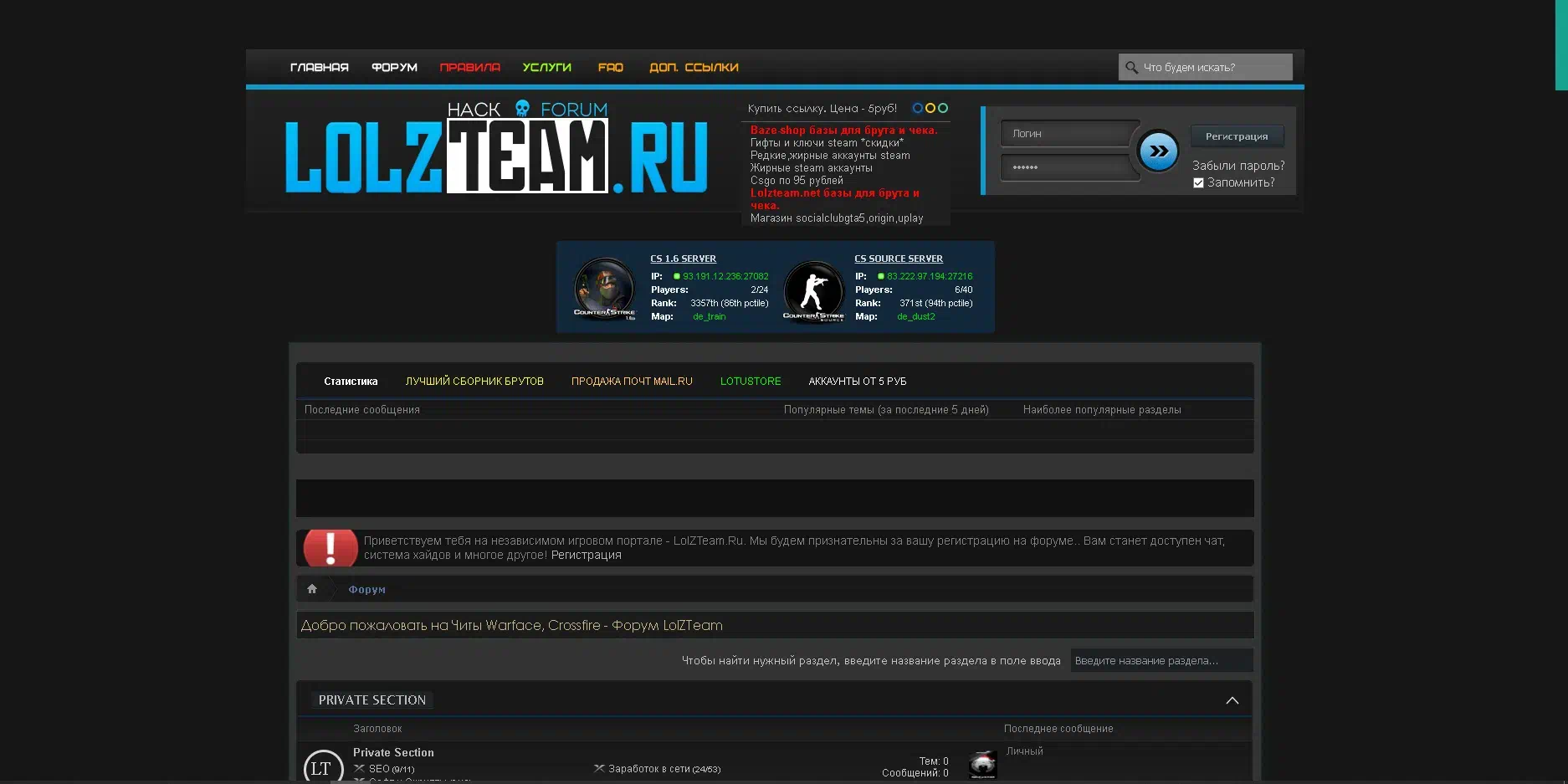
Task: Open 'Гифты и ключи steam *скидки*' link
Action: coord(827,142)
